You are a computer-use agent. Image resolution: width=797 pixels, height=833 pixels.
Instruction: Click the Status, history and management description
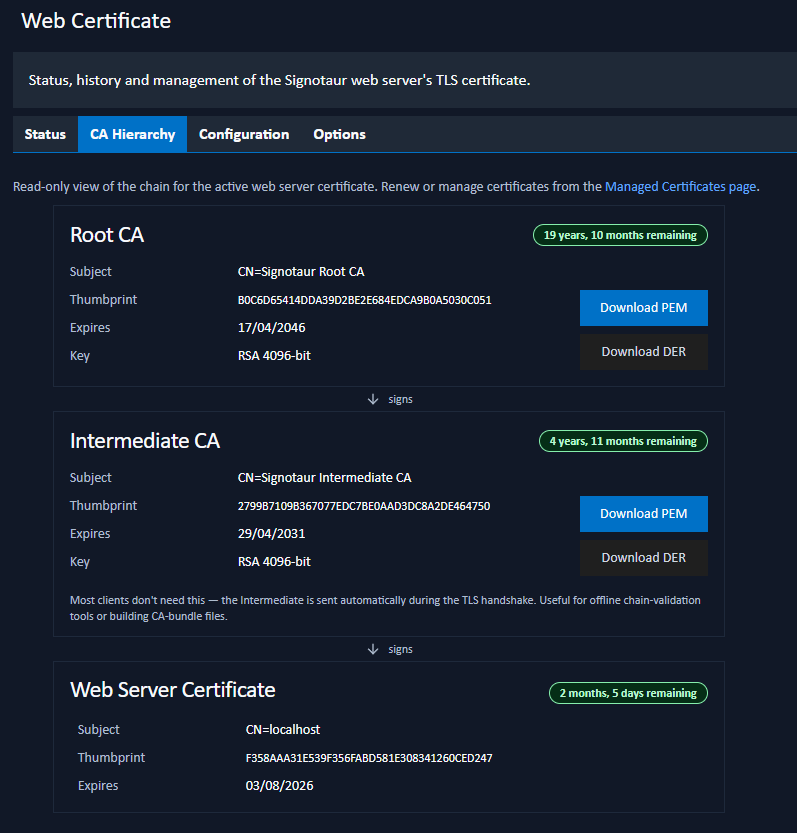(x=279, y=80)
